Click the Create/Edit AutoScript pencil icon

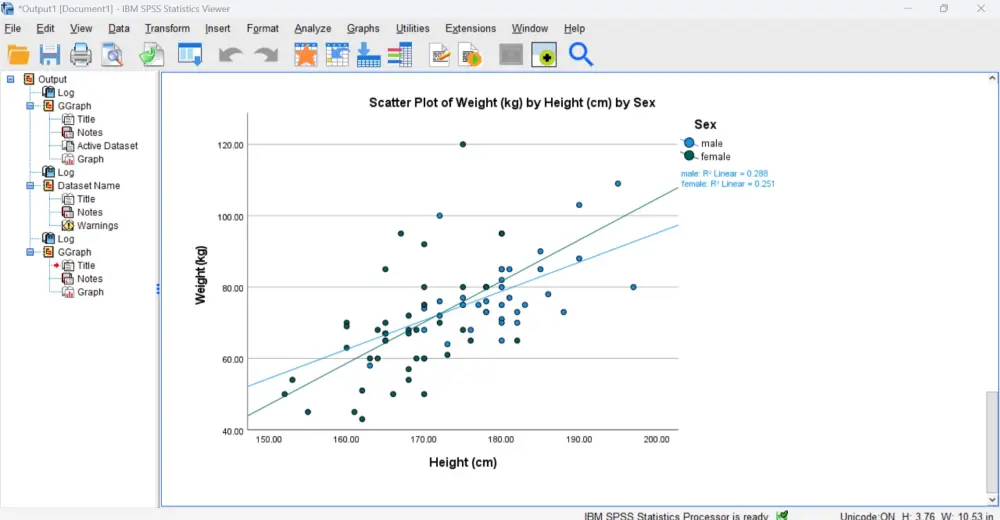pos(439,55)
